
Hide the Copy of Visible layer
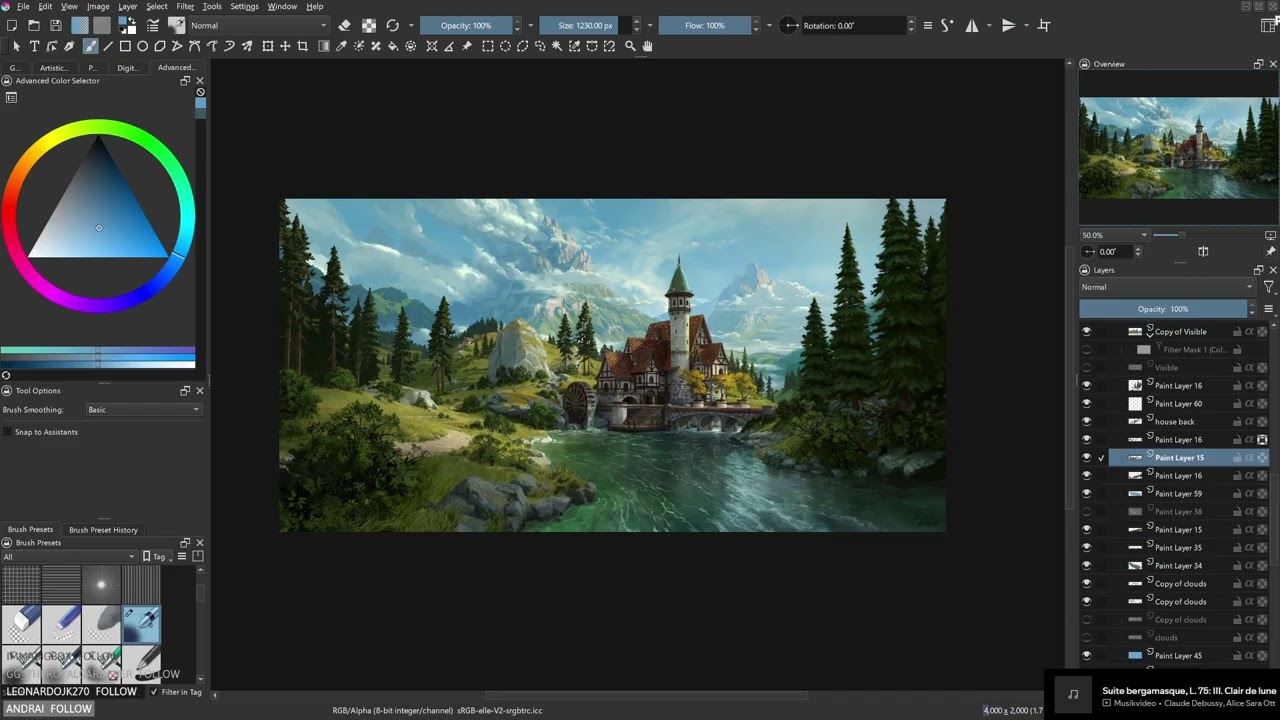tap(1087, 331)
